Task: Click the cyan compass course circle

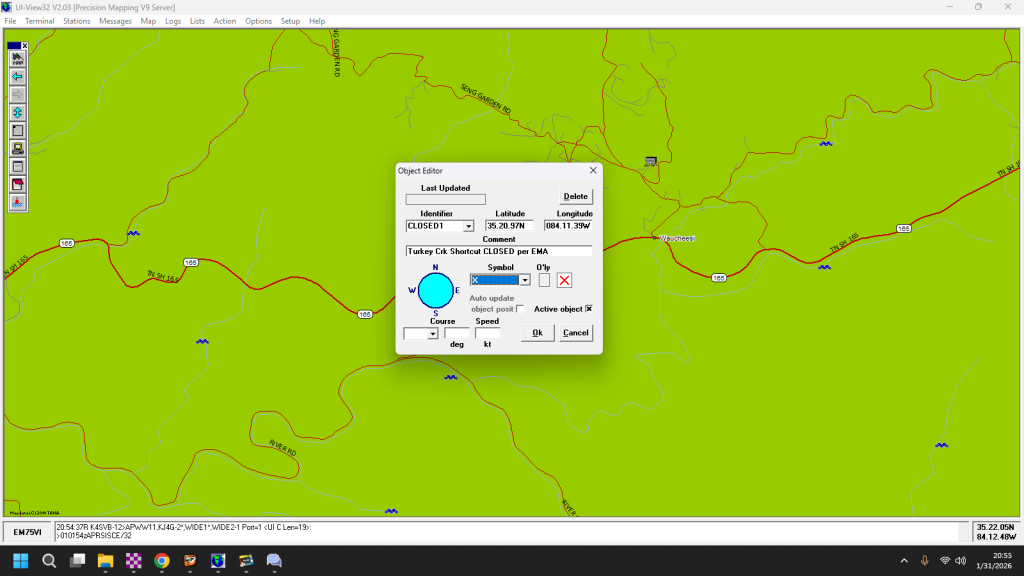Action: [435, 290]
